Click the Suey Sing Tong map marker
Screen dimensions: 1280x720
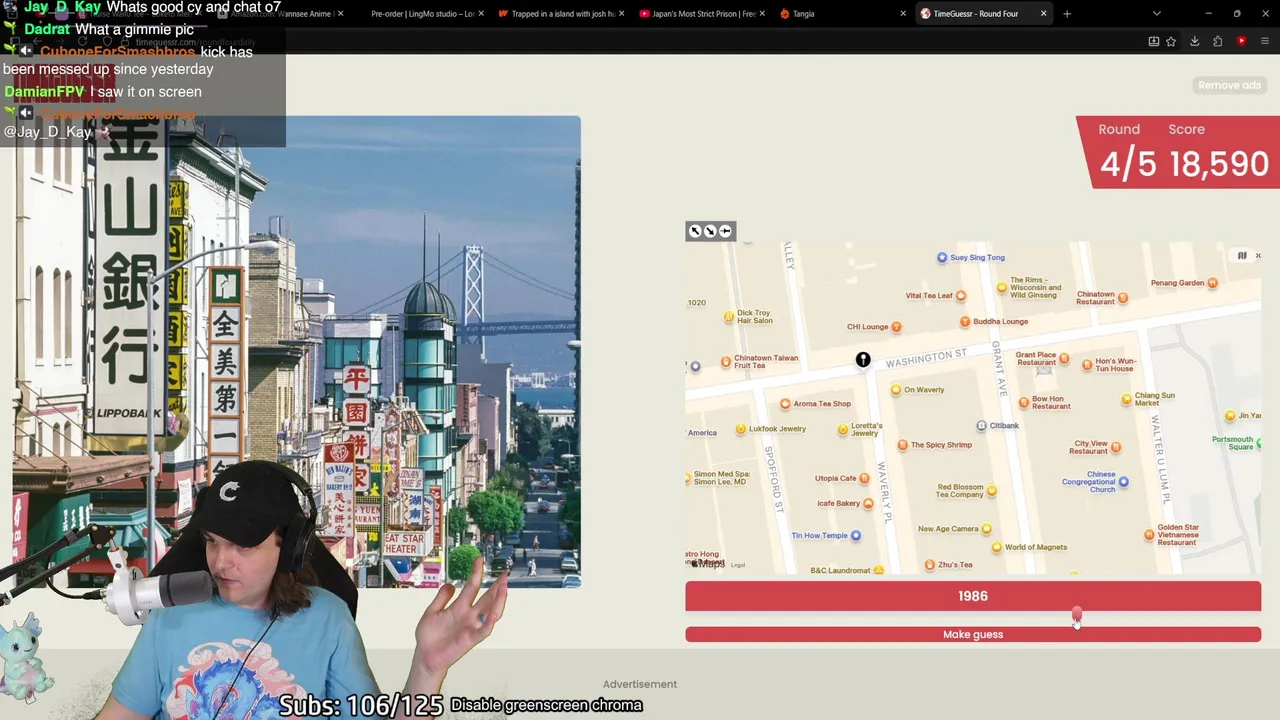click(x=942, y=258)
